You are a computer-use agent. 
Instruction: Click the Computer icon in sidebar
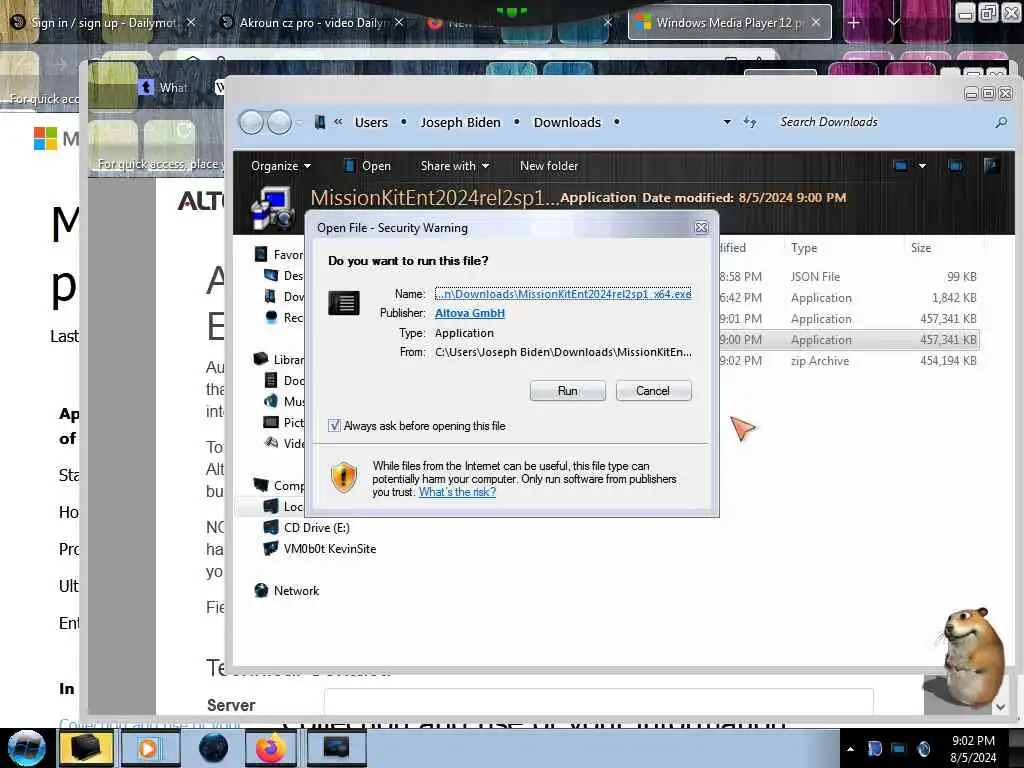261,485
